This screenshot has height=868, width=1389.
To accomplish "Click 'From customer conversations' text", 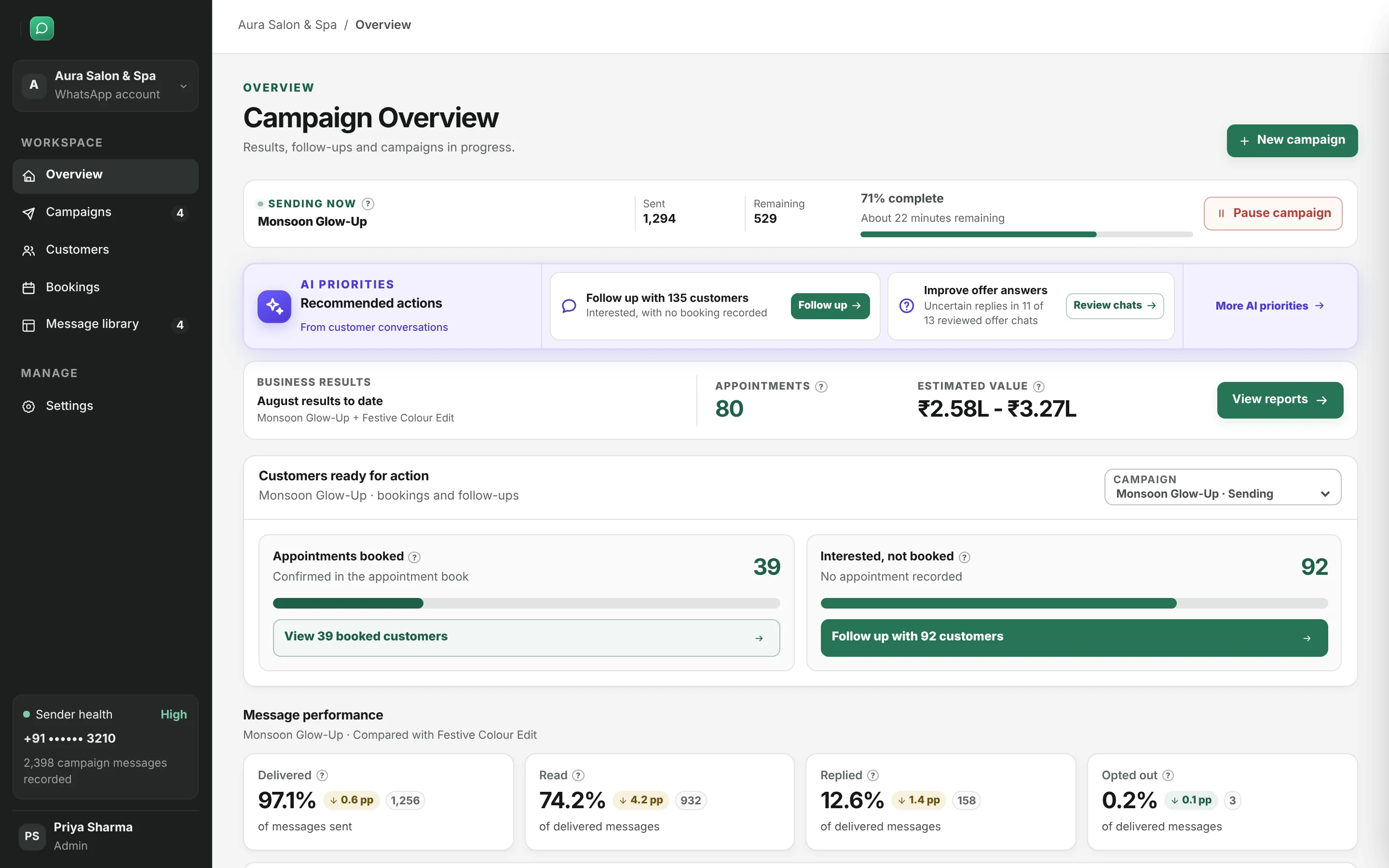I will pyautogui.click(x=374, y=327).
